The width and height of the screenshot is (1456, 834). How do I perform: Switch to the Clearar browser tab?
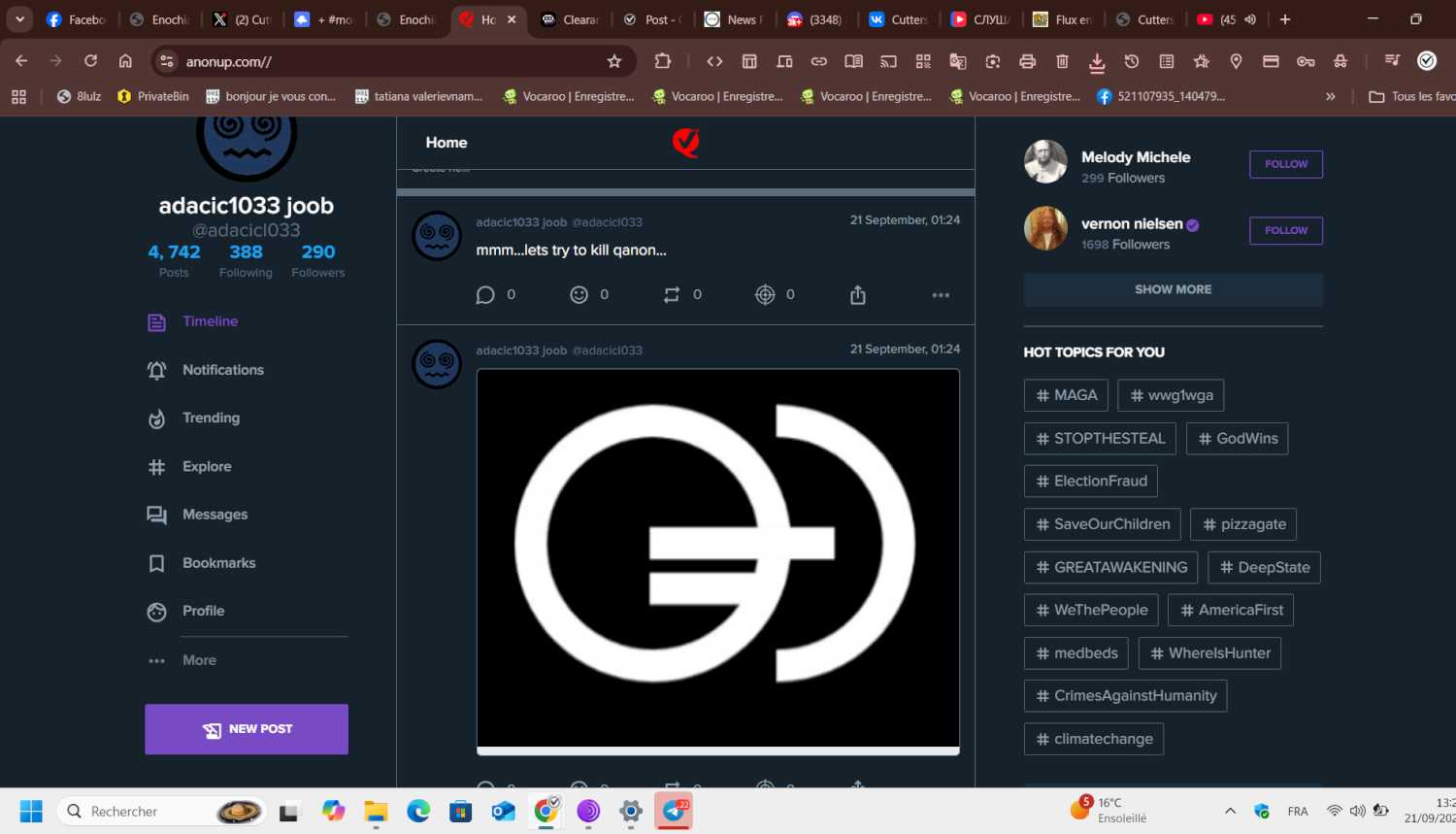[x=573, y=19]
